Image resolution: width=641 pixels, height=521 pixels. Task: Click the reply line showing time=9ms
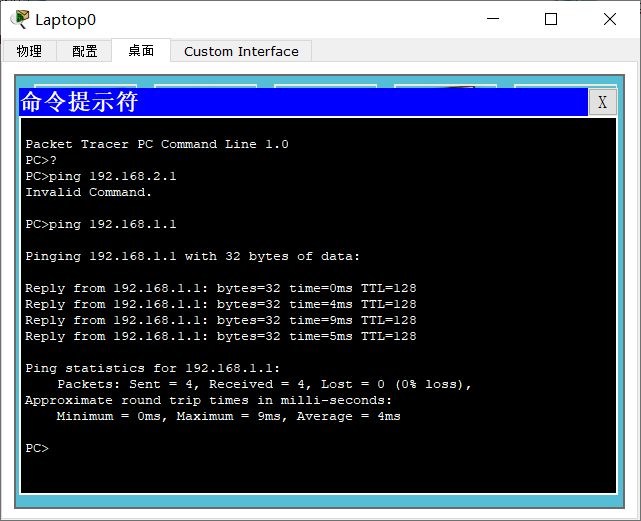[220, 320]
